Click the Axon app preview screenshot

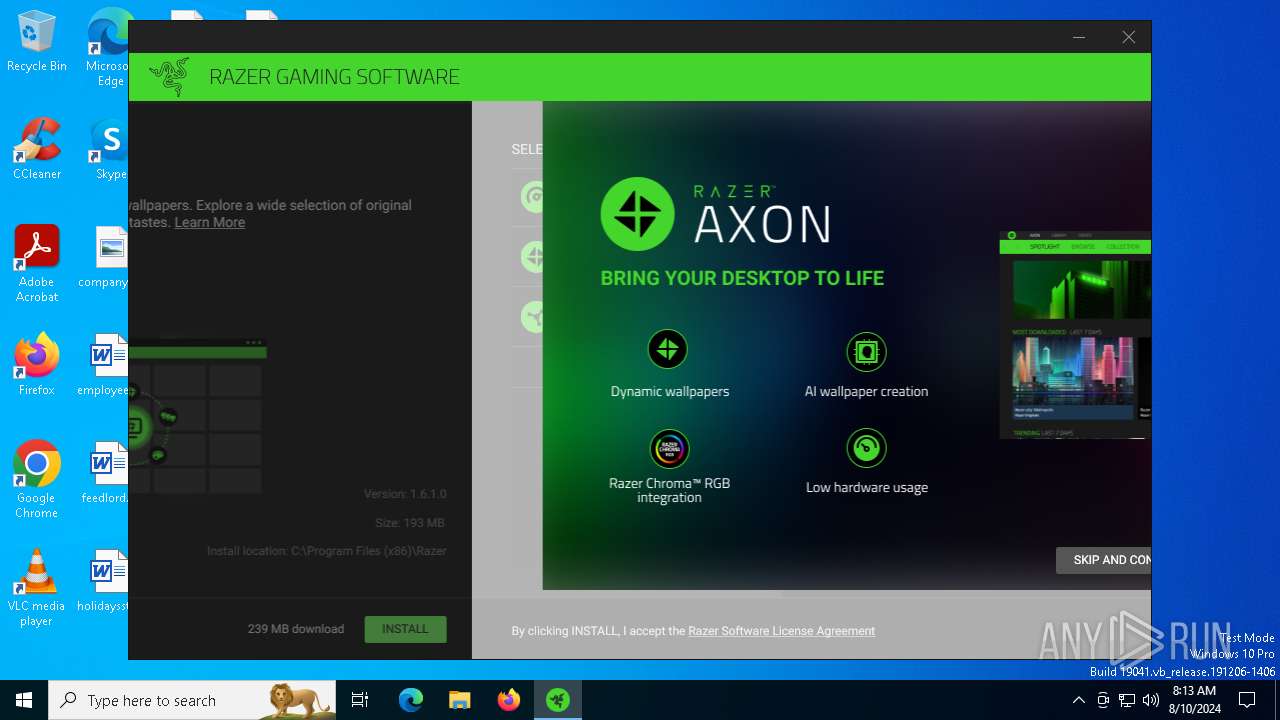pyautogui.click(x=1075, y=335)
